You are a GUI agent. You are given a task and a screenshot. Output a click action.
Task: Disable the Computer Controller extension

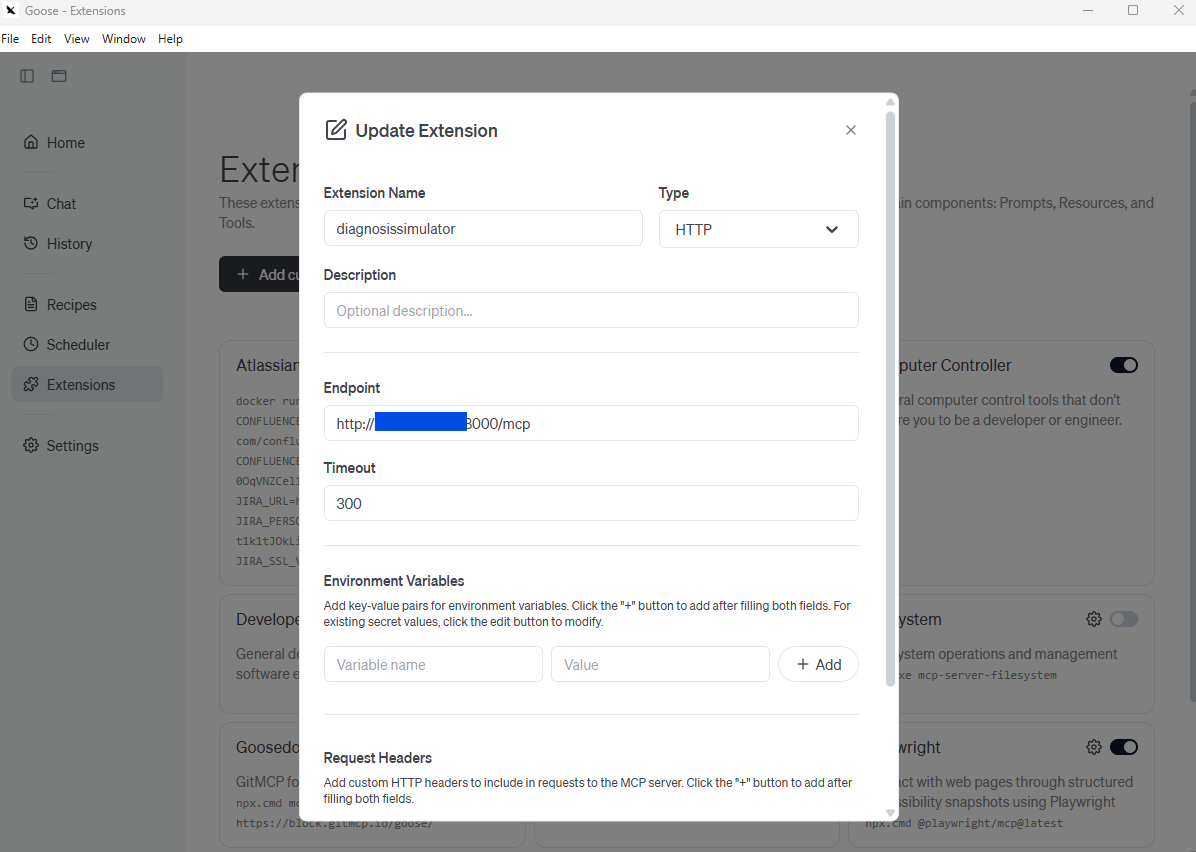tap(1123, 365)
